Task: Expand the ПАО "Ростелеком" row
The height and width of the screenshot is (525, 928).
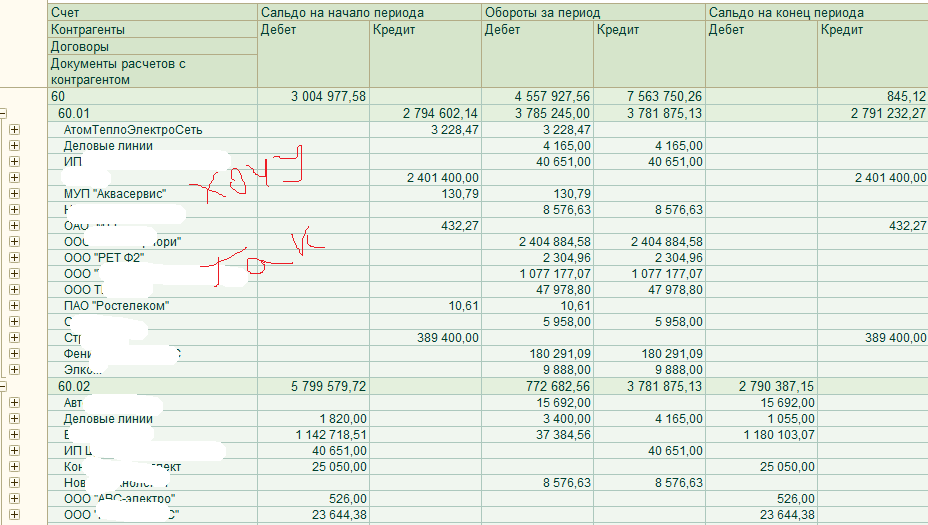Action: (x=14, y=306)
